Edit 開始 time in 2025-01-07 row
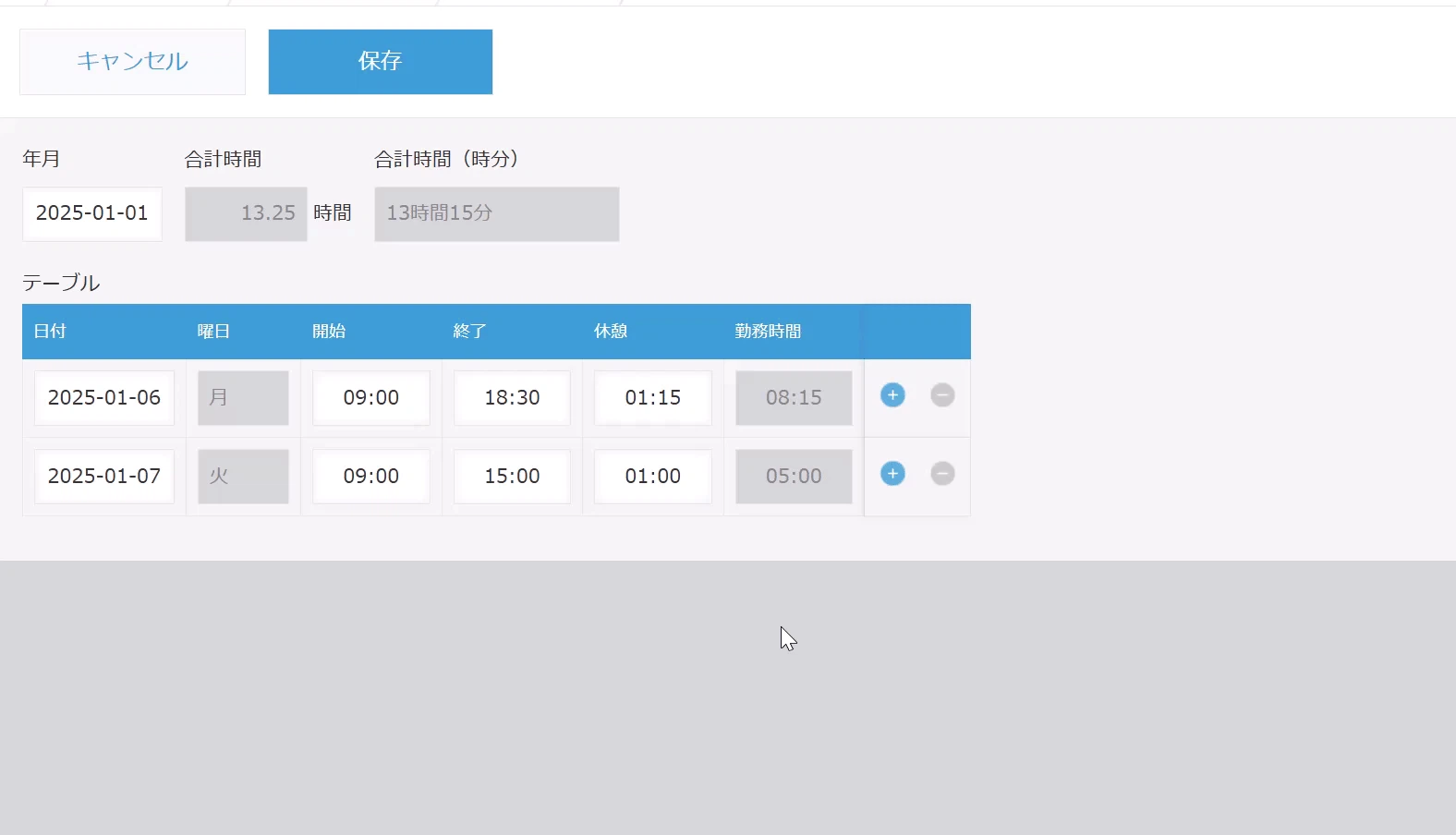1456x835 pixels. click(371, 477)
